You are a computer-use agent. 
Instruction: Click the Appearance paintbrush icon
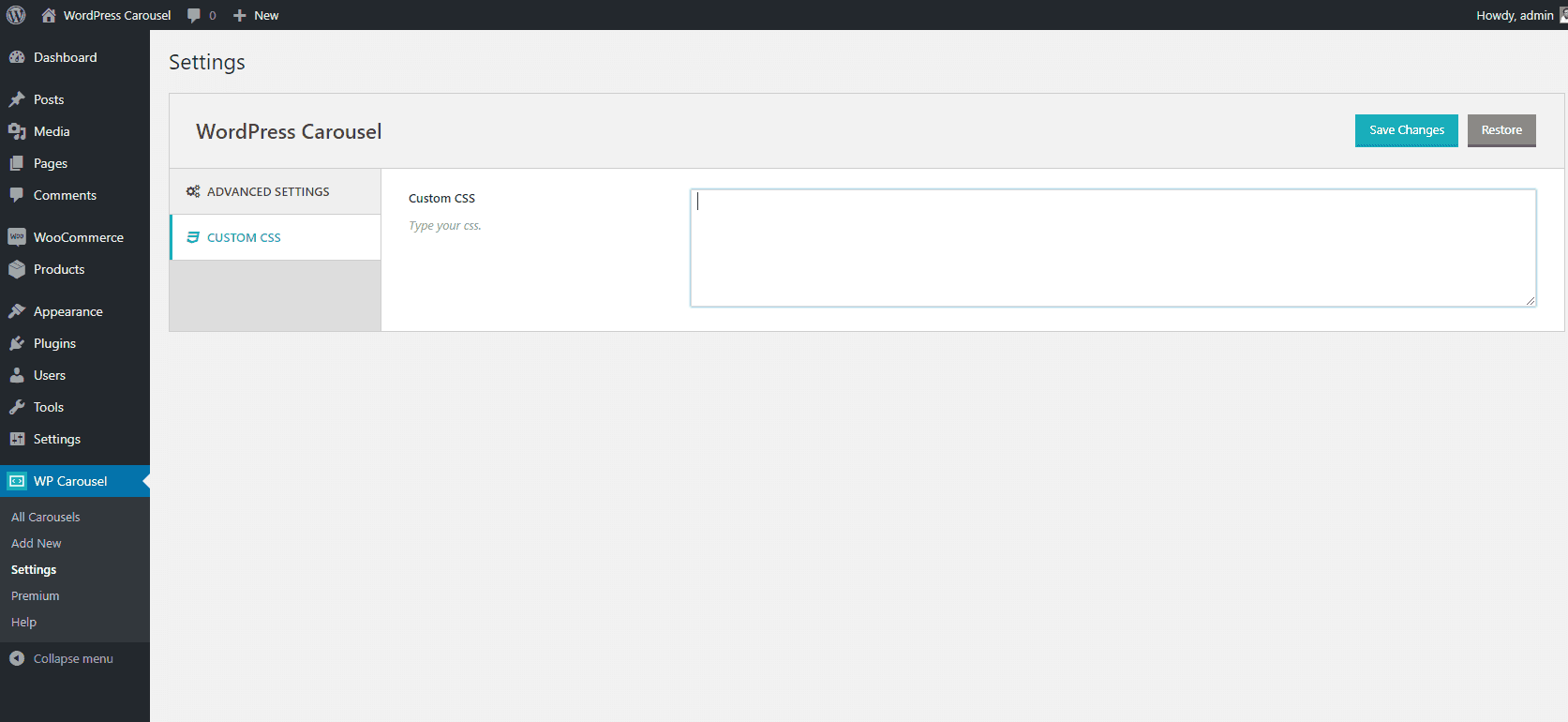(17, 311)
